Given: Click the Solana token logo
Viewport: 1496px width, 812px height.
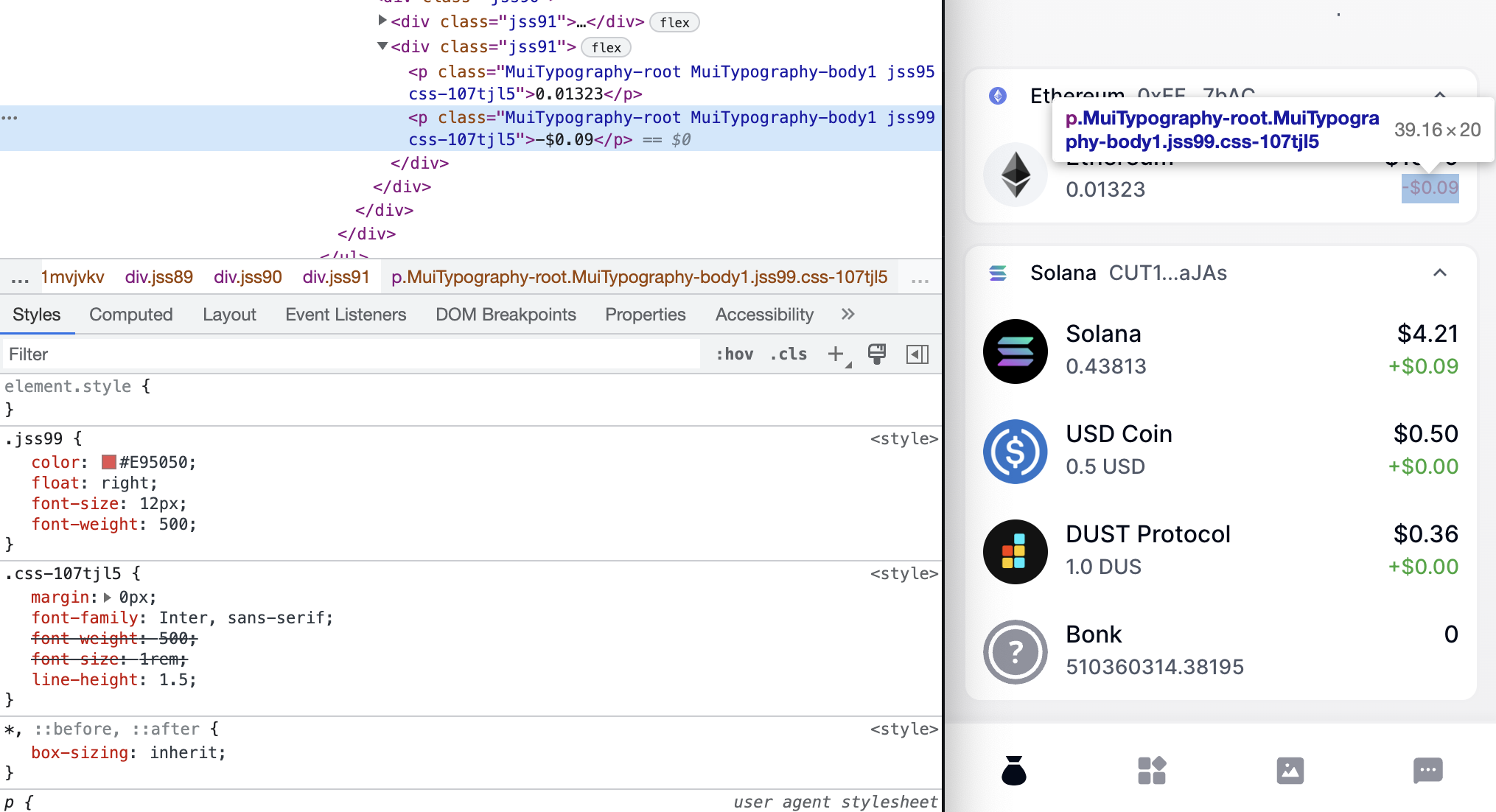Looking at the screenshot, I should tap(1015, 351).
